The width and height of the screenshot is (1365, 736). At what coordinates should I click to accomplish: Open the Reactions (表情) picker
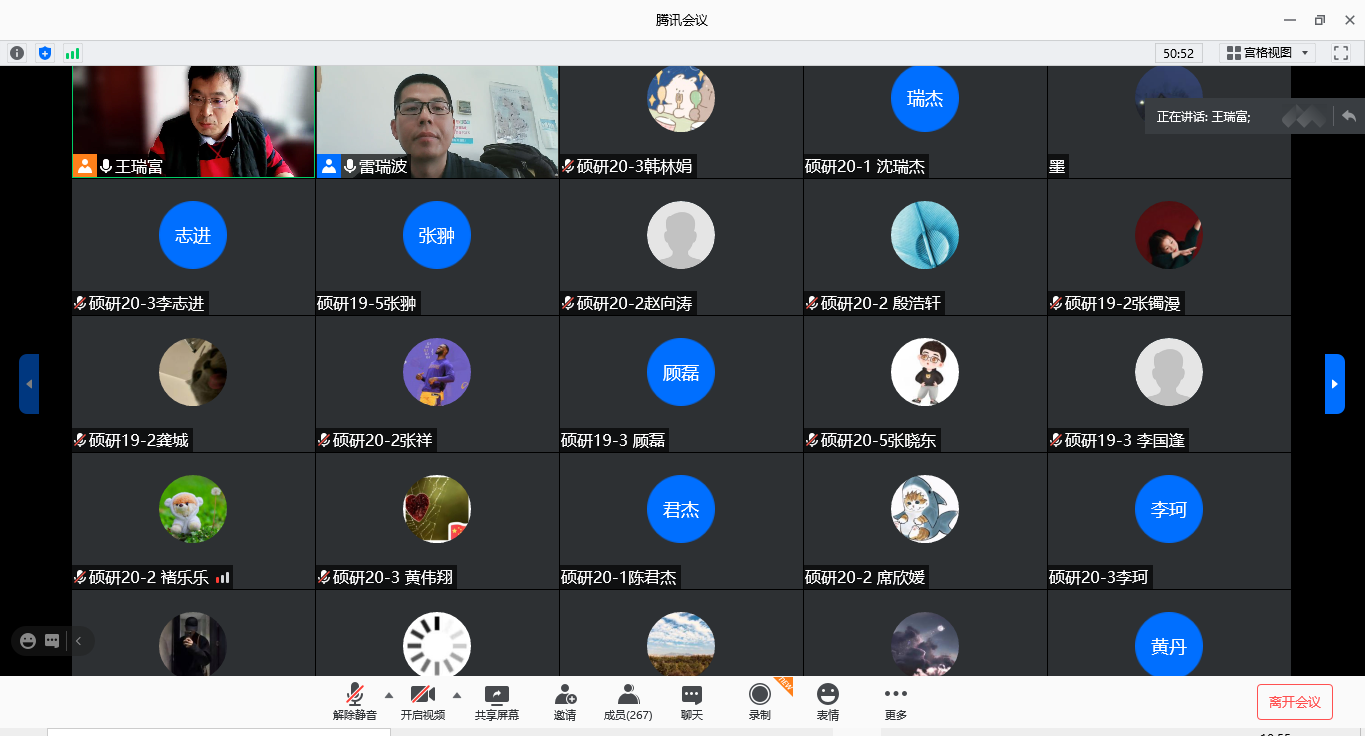click(x=827, y=702)
